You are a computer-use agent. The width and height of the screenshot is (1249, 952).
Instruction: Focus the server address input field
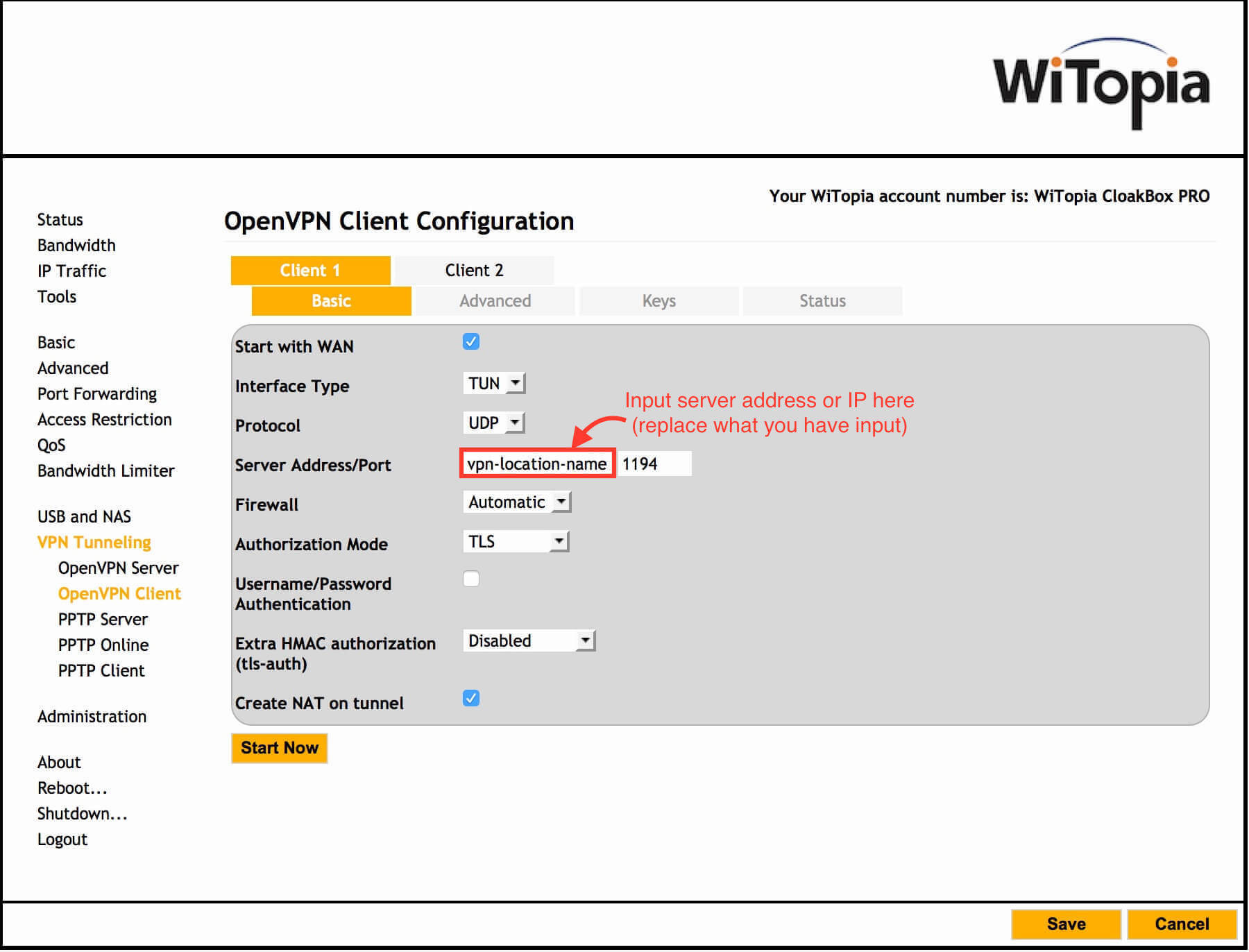(x=538, y=464)
